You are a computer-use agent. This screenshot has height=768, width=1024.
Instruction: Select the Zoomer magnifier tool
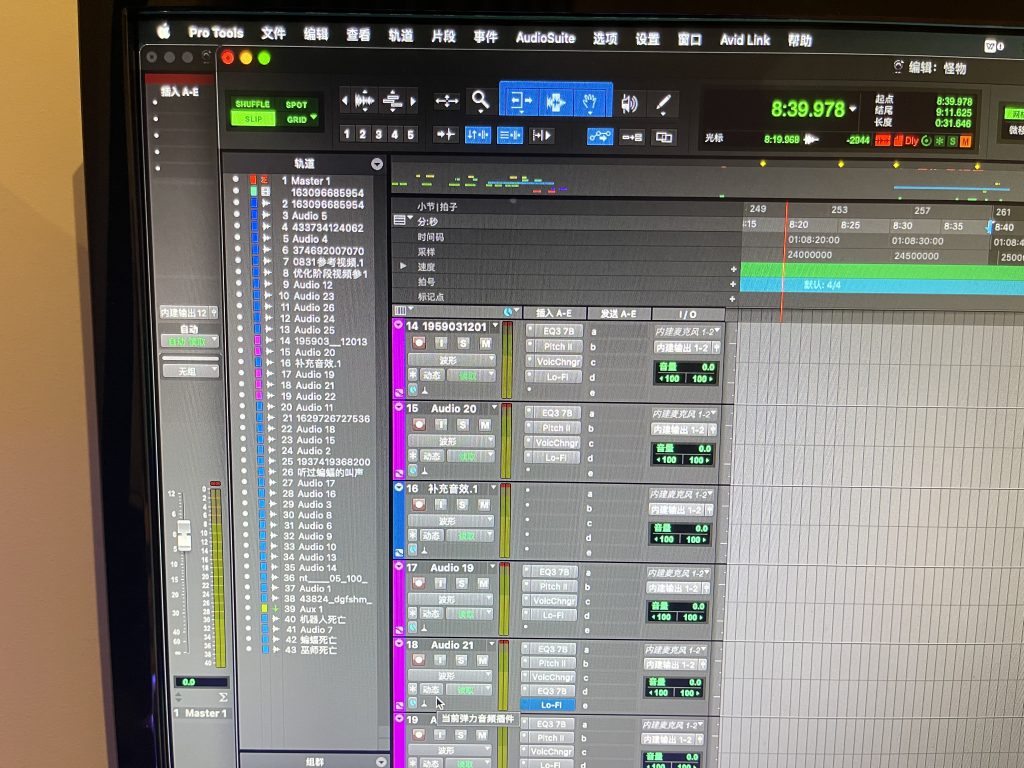click(481, 101)
